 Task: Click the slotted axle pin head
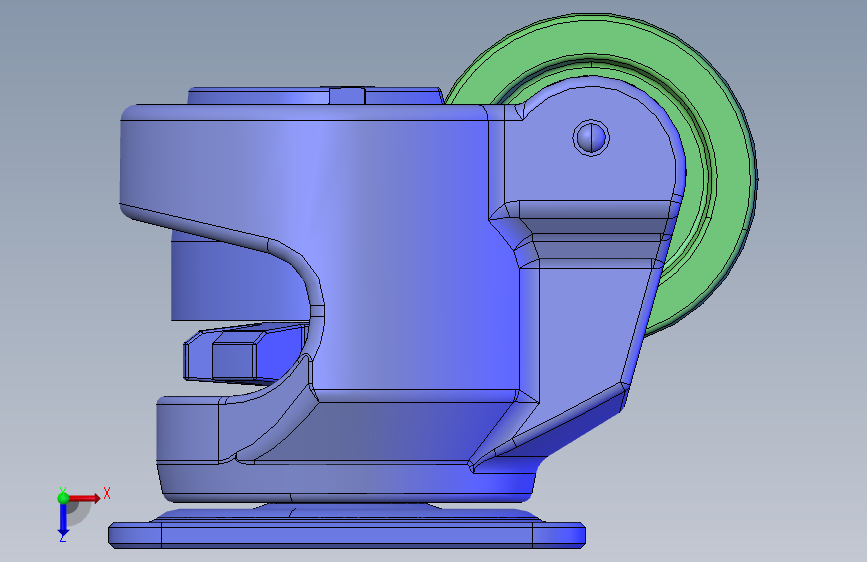pyautogui.click(x=591, y=137)
